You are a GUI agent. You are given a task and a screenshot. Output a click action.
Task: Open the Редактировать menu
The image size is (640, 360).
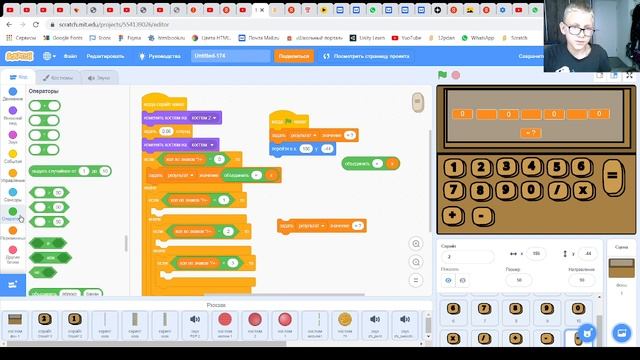tap(105, 56)
